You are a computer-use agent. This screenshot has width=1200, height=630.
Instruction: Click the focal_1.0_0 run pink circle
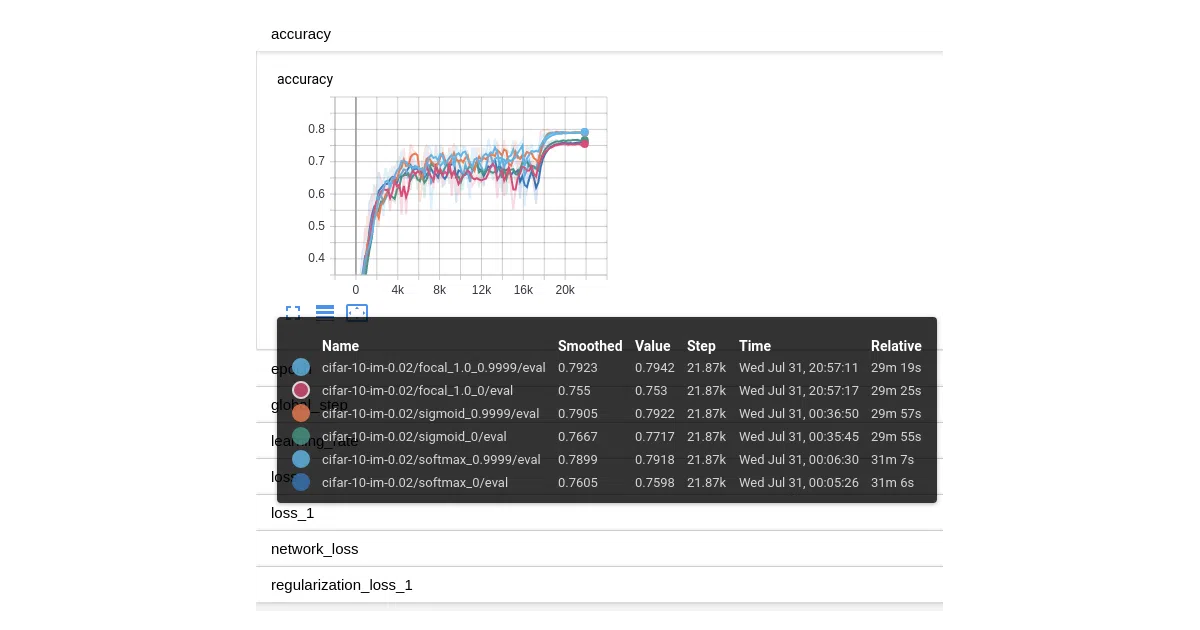pyautogui.click(x=301, y=390)
